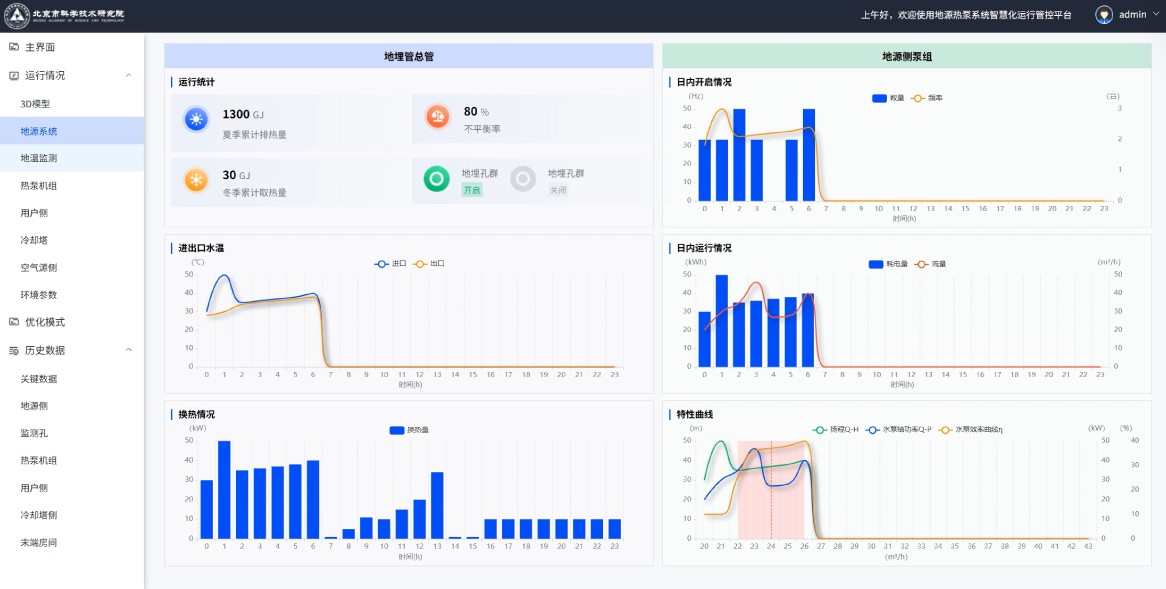This screenshot has height=589, width=1166.
Task: Click the 历史数据 sidebar icon
Action: tap(14, 350)
